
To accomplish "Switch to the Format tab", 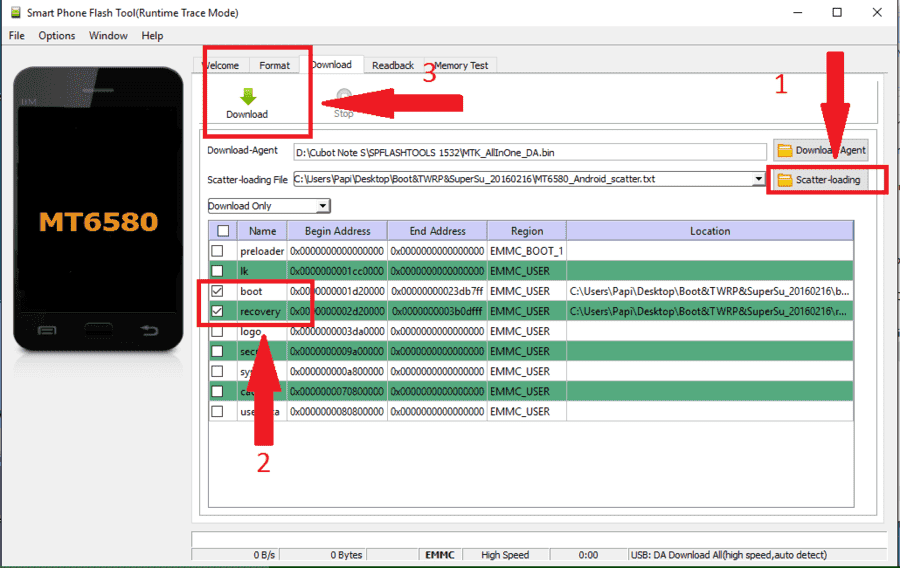I will 274,65.
